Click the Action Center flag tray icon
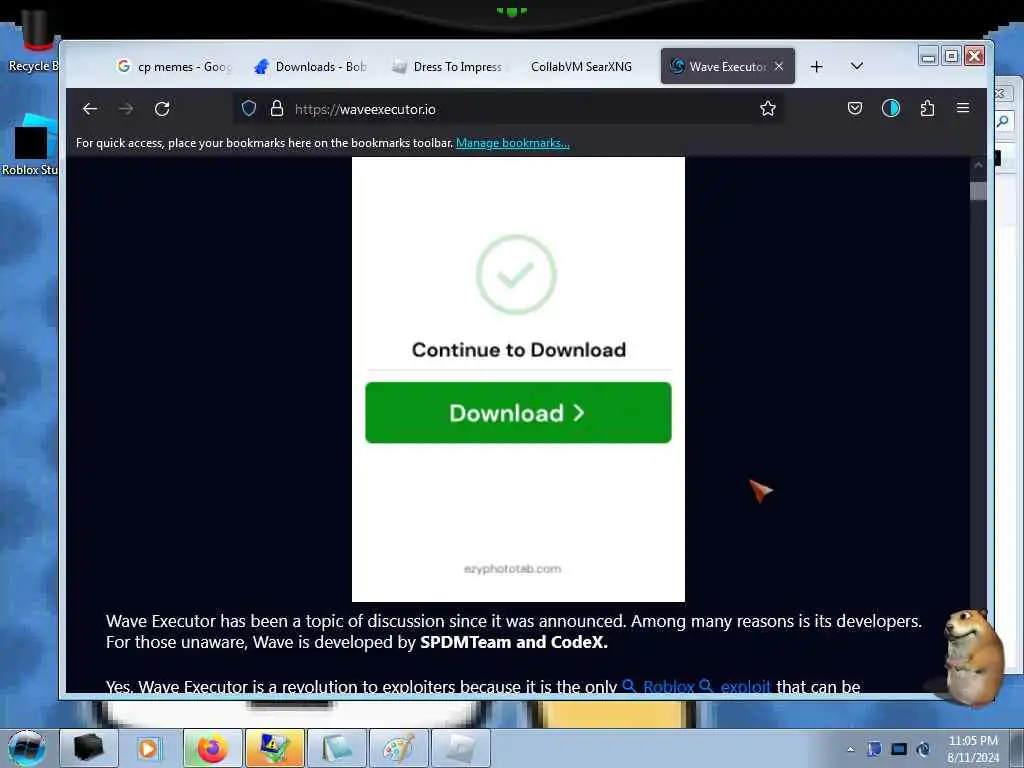The height and width of the screenshot is (768, 1024). click(874, 748)
